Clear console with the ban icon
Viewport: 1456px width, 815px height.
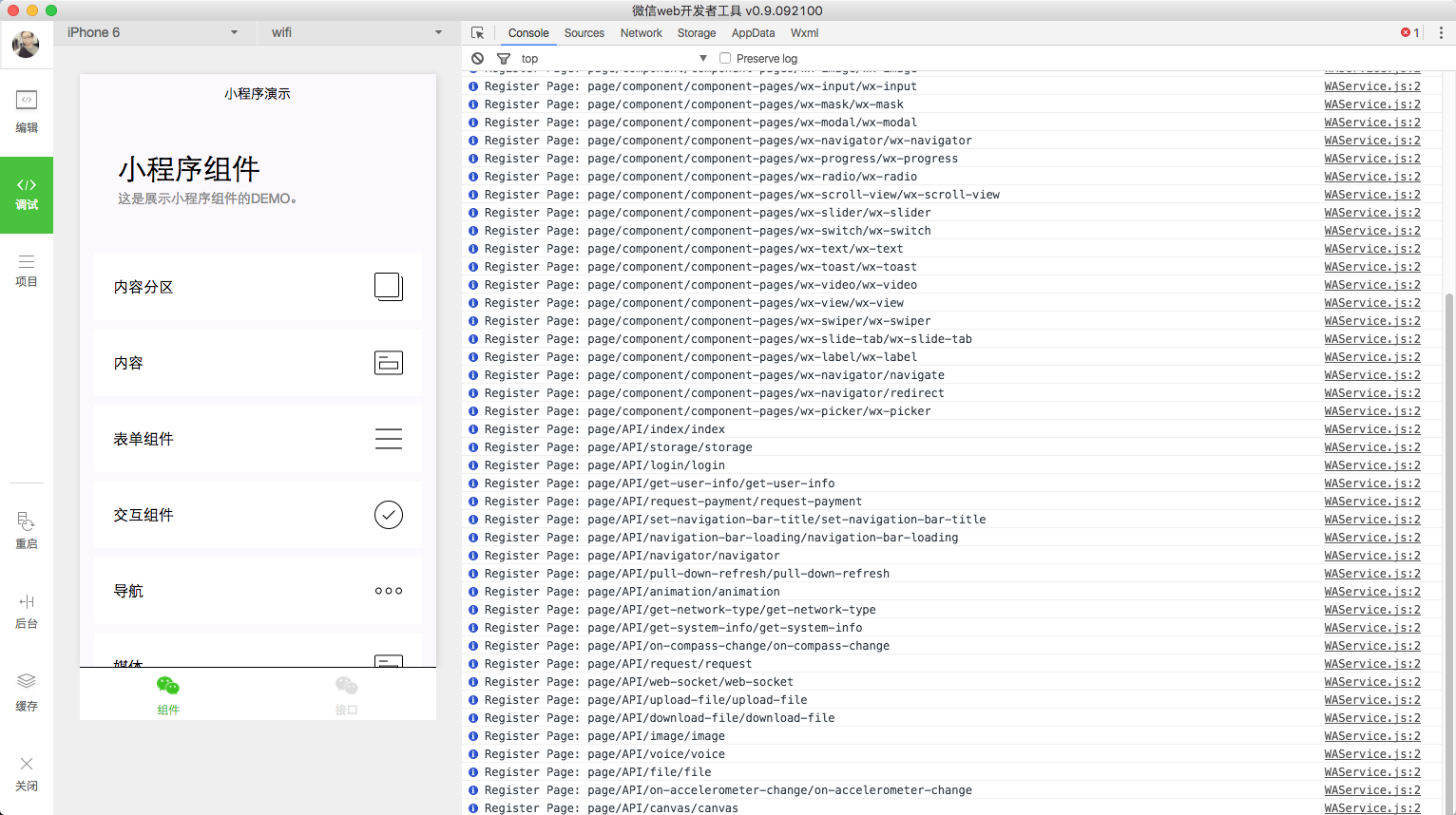[478, 59]
